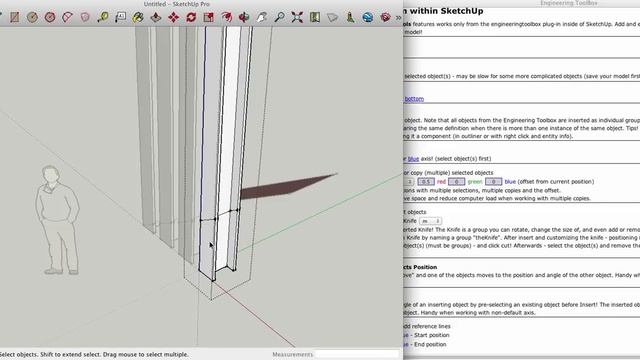Click the dark reddish knife plane in the model

pos(288,186)
